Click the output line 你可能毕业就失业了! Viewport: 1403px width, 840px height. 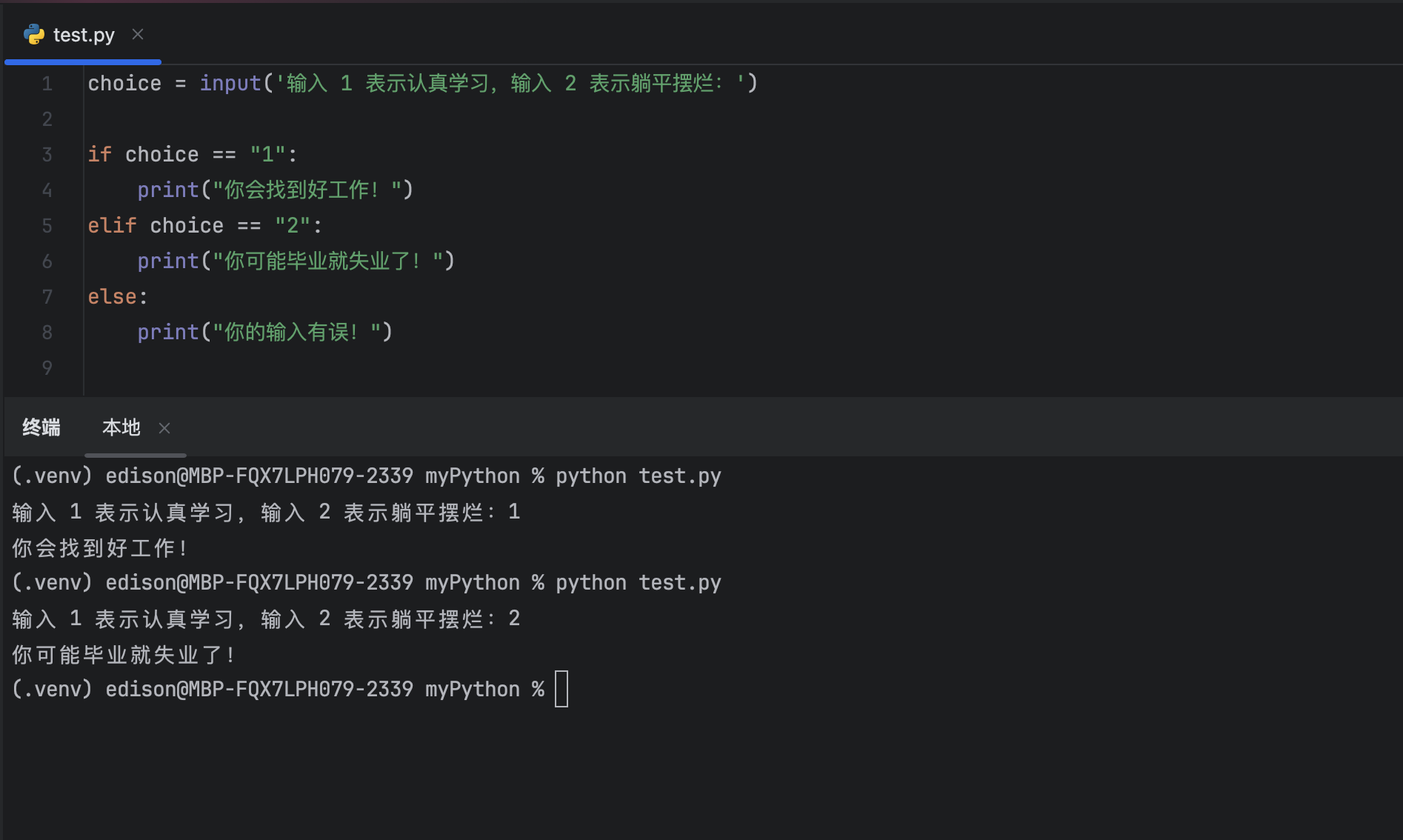(x=122, y=654)
